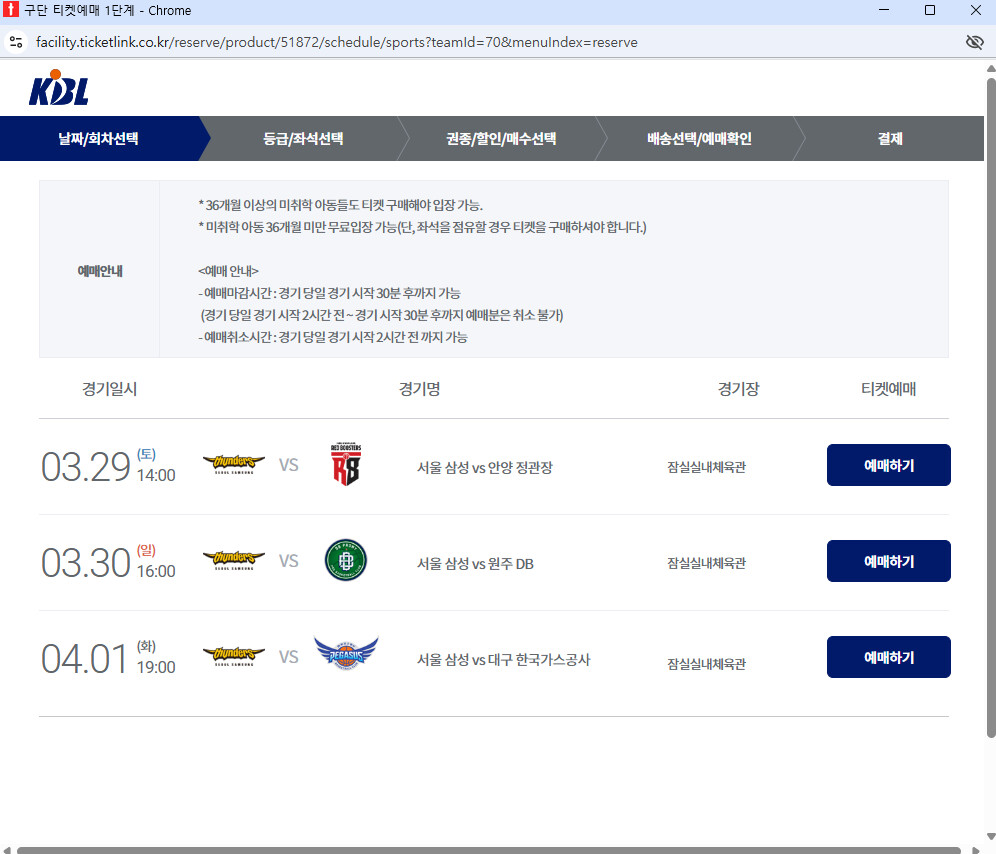This screenshot has width=996, height=854.
Task: Open the 권종/할인/매수선택 step
Action: point(500,139)
